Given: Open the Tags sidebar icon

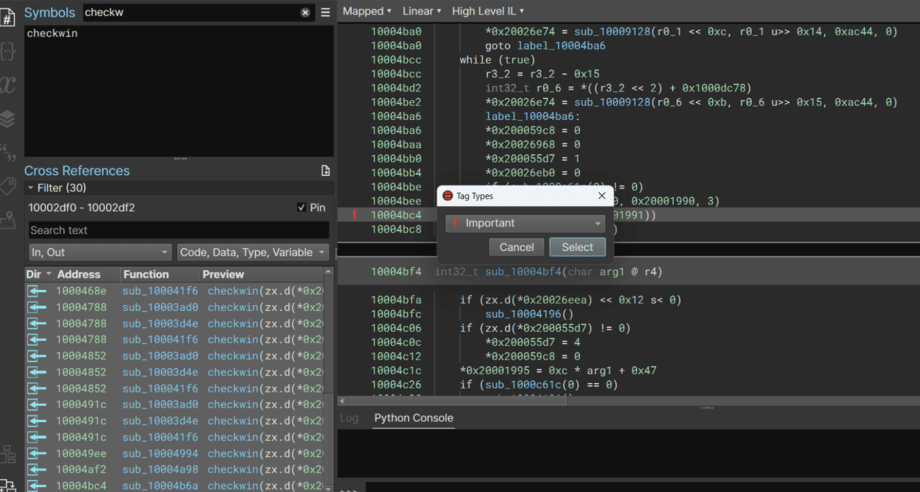Looking at the screenshot, I should 8,187.
